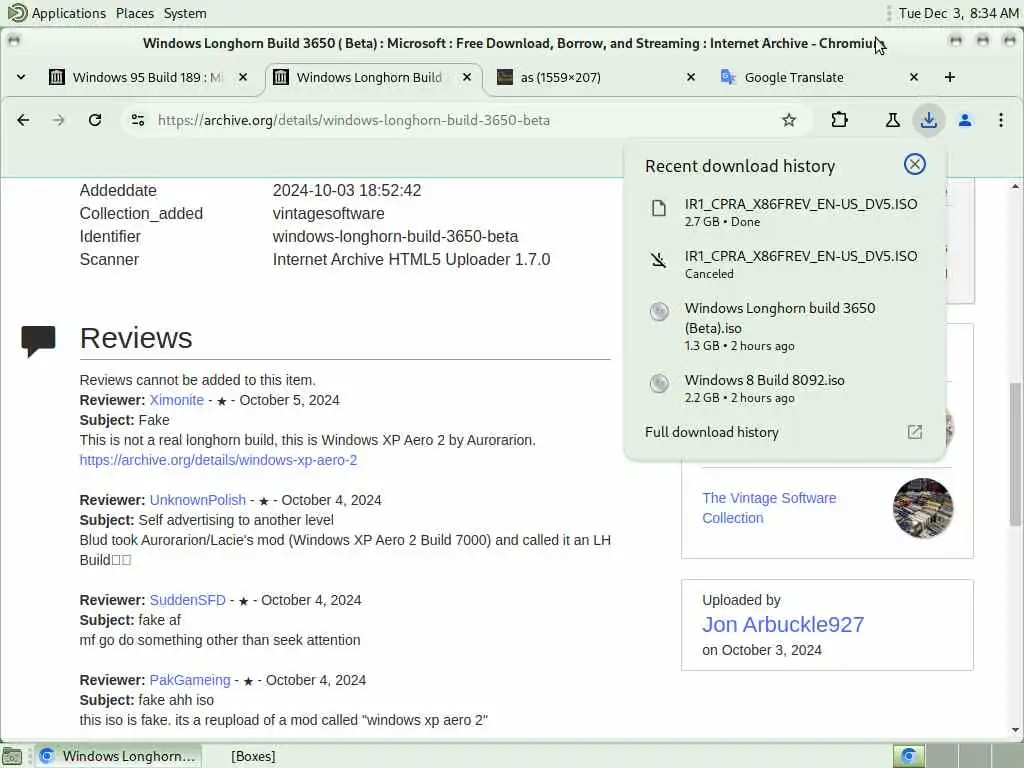The width and height of the screenshot is (1024, 768).
Task: Open the Places menu
Action: (x=135, y=13)
